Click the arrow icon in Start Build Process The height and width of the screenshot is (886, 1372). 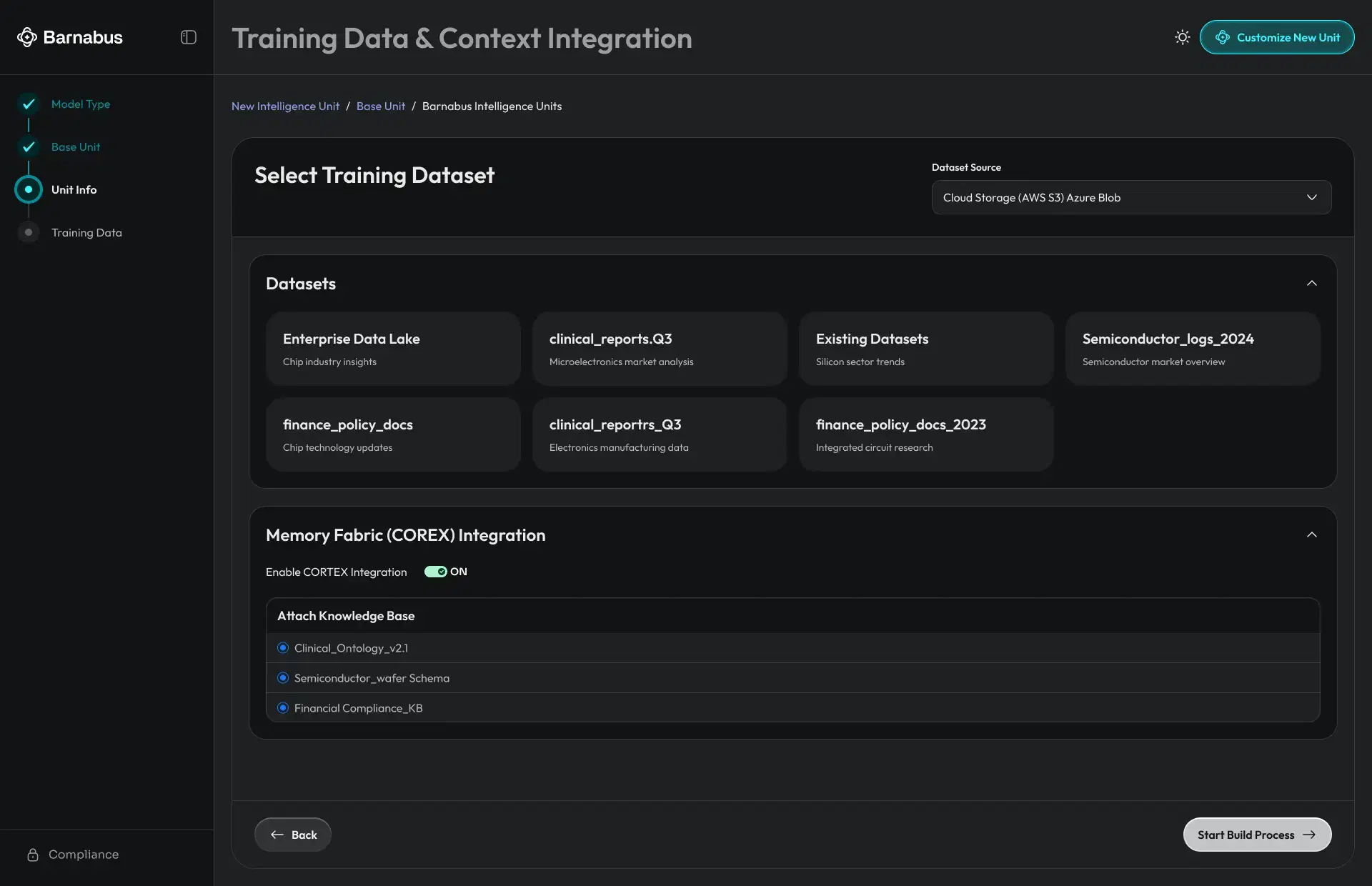coord(1311,835)
